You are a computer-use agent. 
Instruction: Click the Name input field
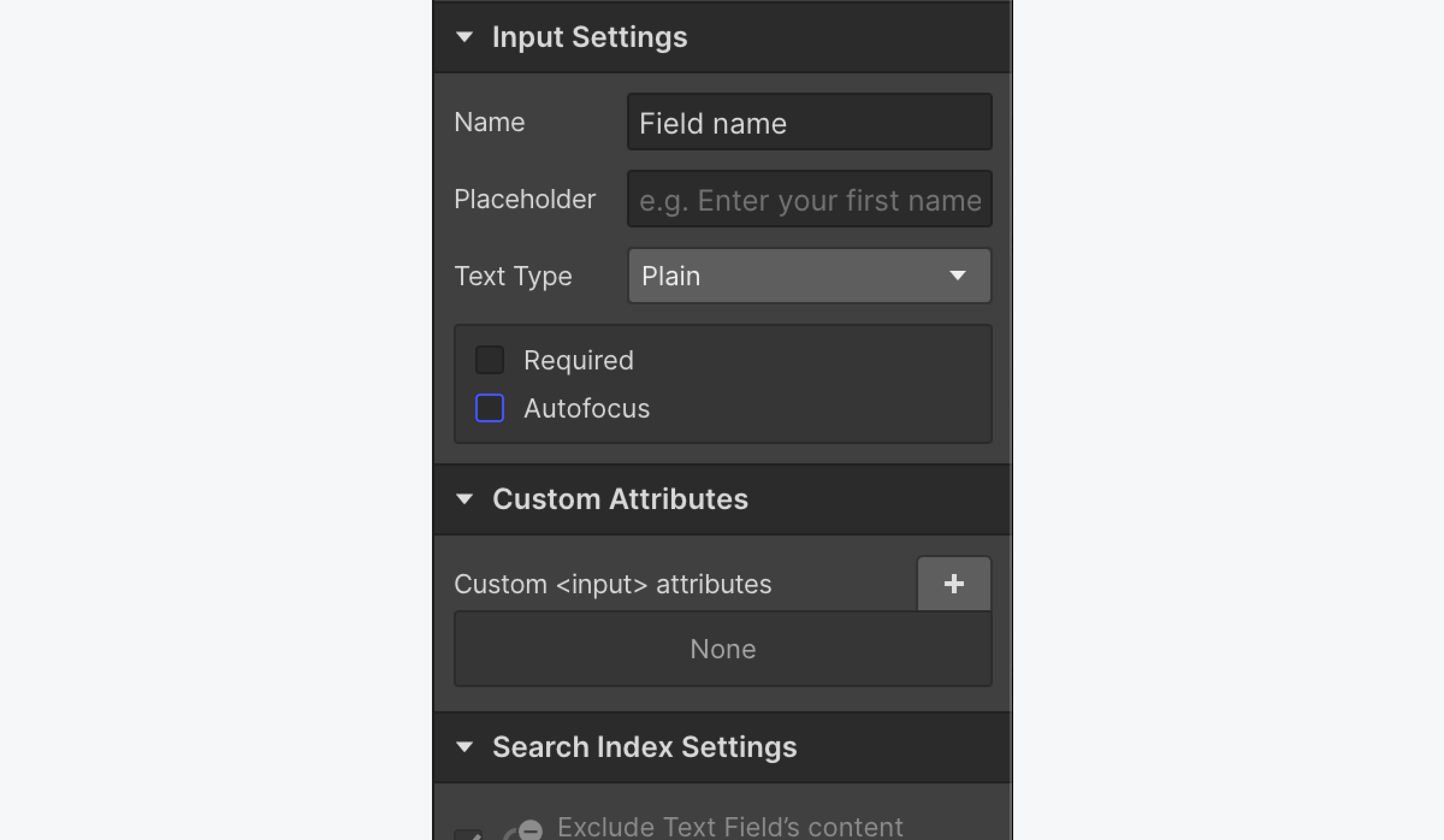pyautogui.click(x=809, y=123)
